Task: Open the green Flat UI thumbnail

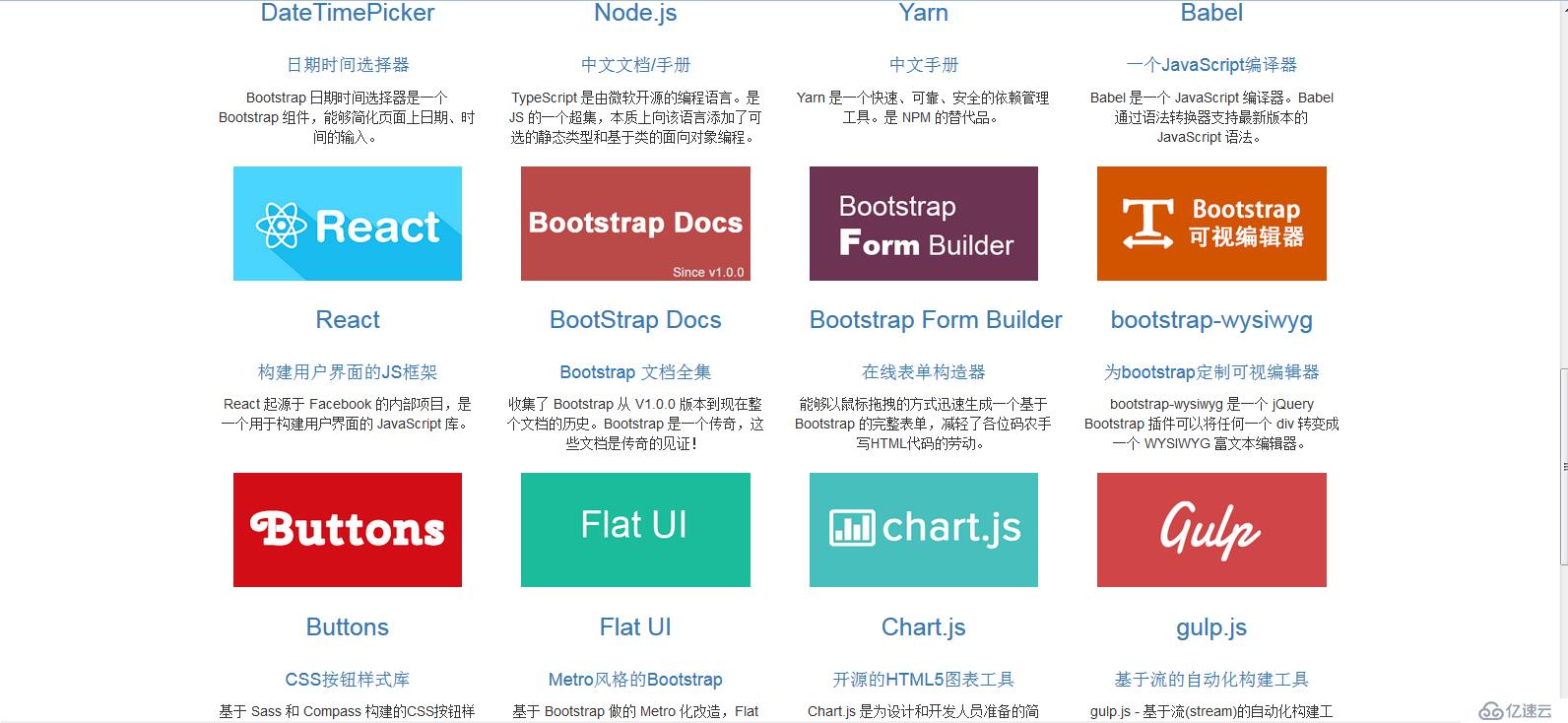Action: coord(635,530)
